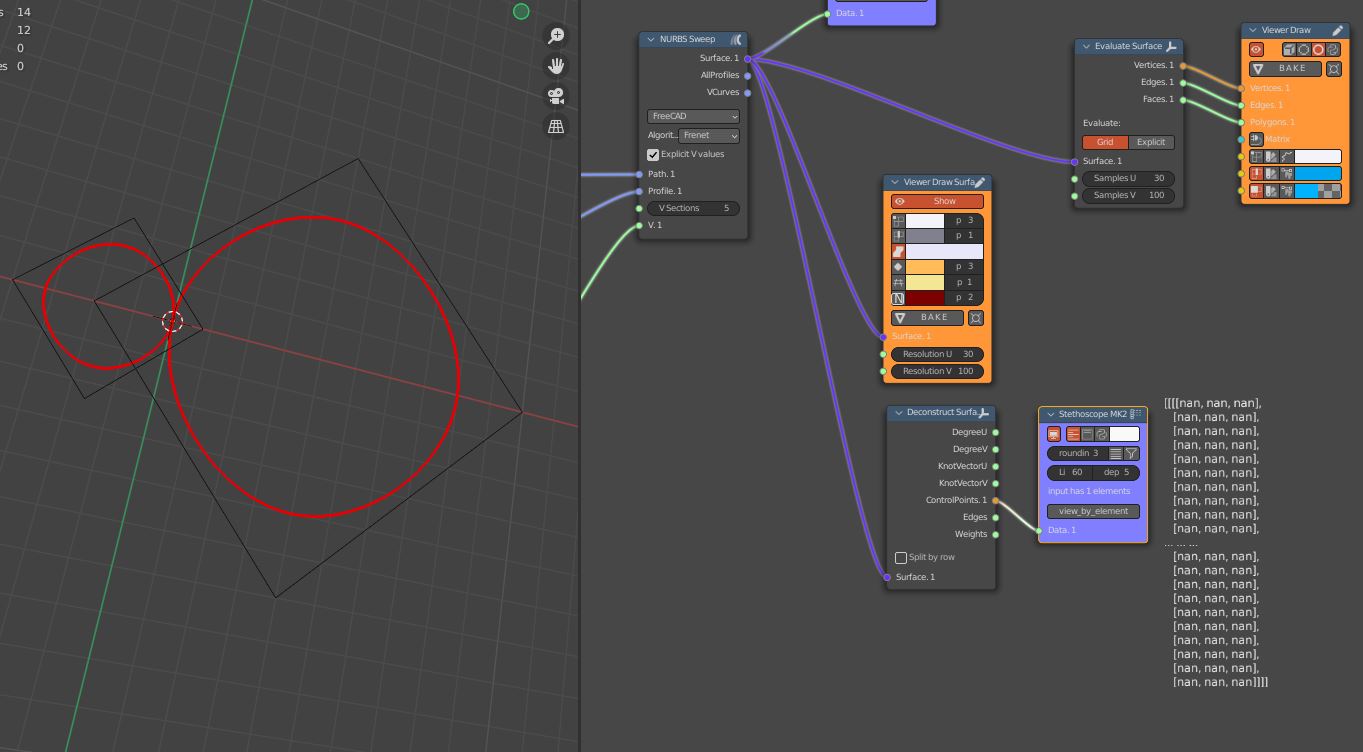This screenshot has width=1363, height=752.
Task: Click the orange color swatch in Viewer Draw Surface
Action: [926, 267]
